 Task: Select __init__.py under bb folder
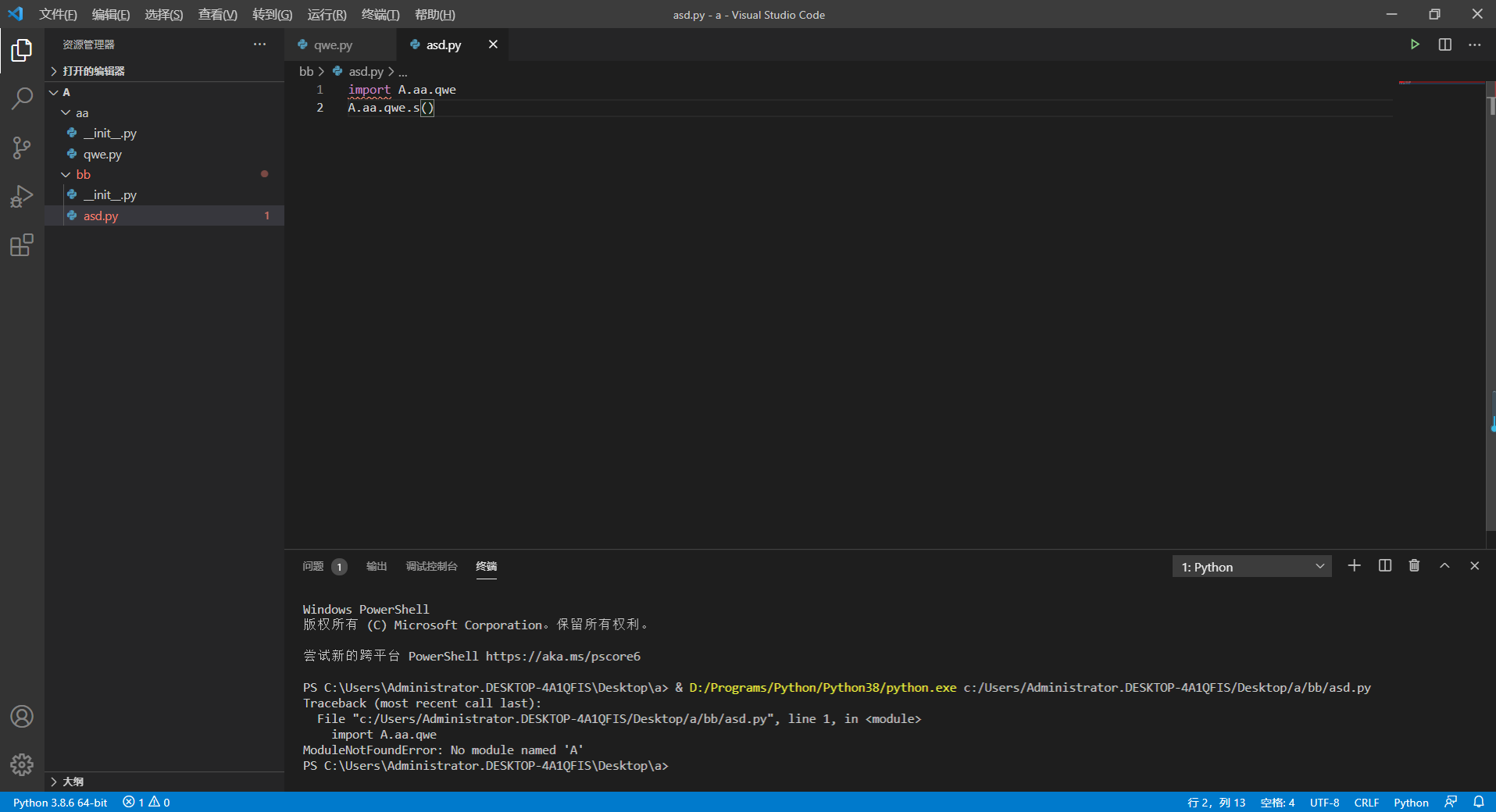pyautogui.click(x=165, y=195)
